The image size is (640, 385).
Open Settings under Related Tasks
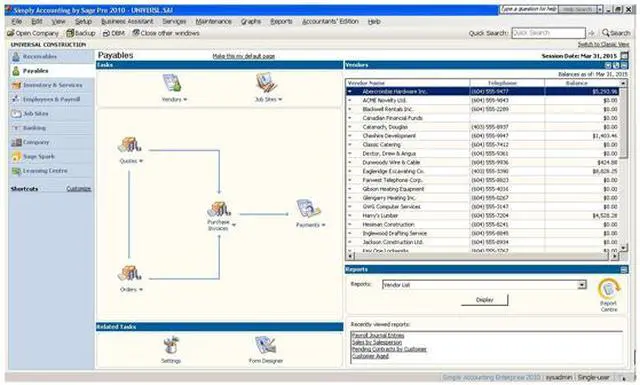pos(171,346)
